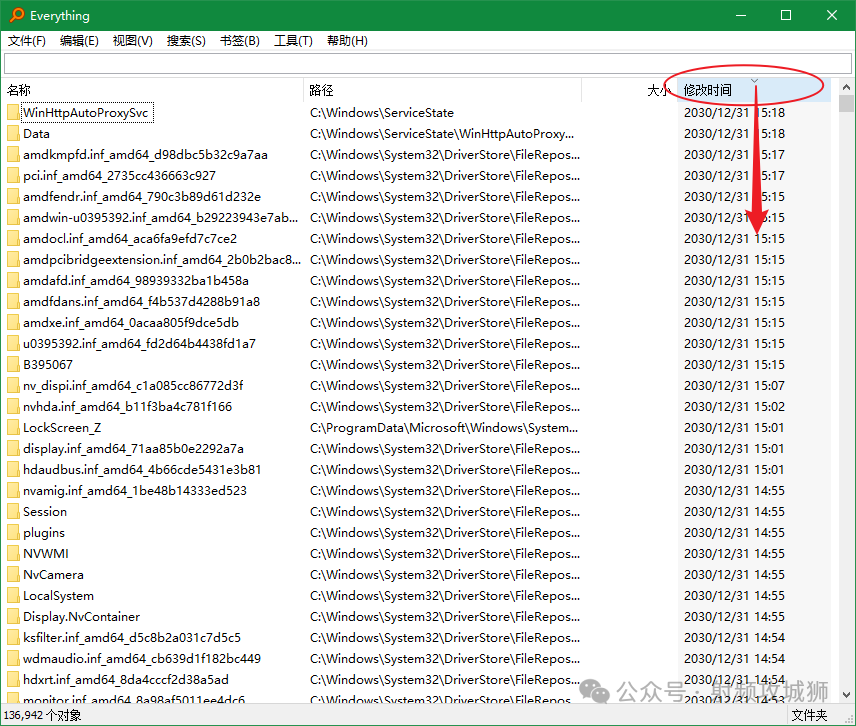The image size is (856, 726).
Task: Select u0395392.inf_amd64_fd2d64b4438fd1a7 entry
Action: (x=139, y=344)
